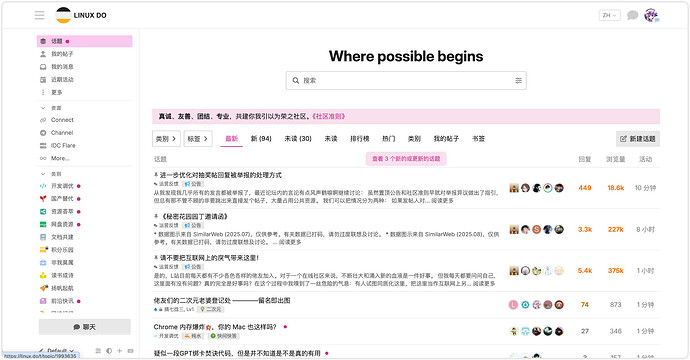Sort by the 活动 column header
690x360 pixels.
tap(646, 159)
